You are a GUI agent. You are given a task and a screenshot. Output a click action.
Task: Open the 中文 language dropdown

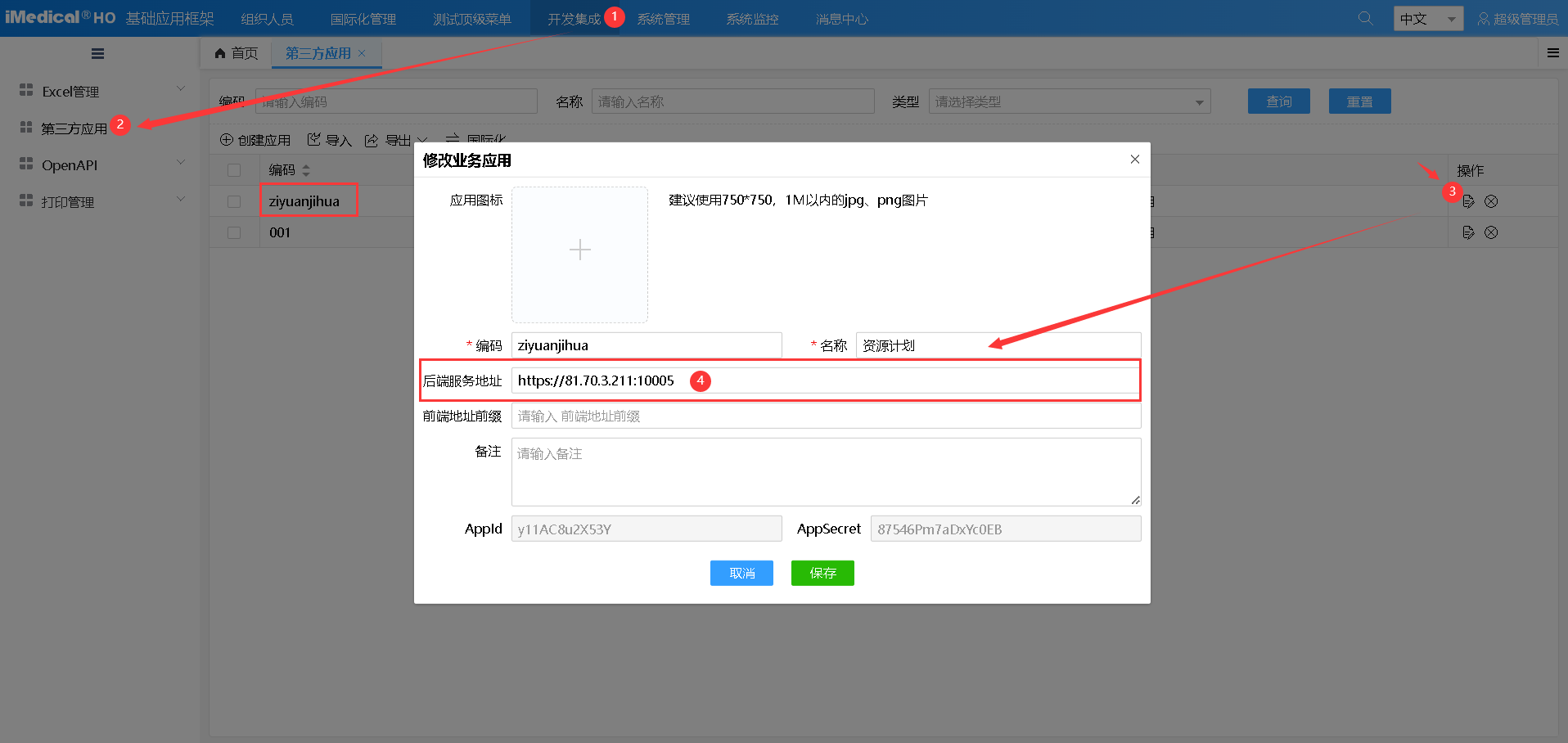click(1427, 19)
